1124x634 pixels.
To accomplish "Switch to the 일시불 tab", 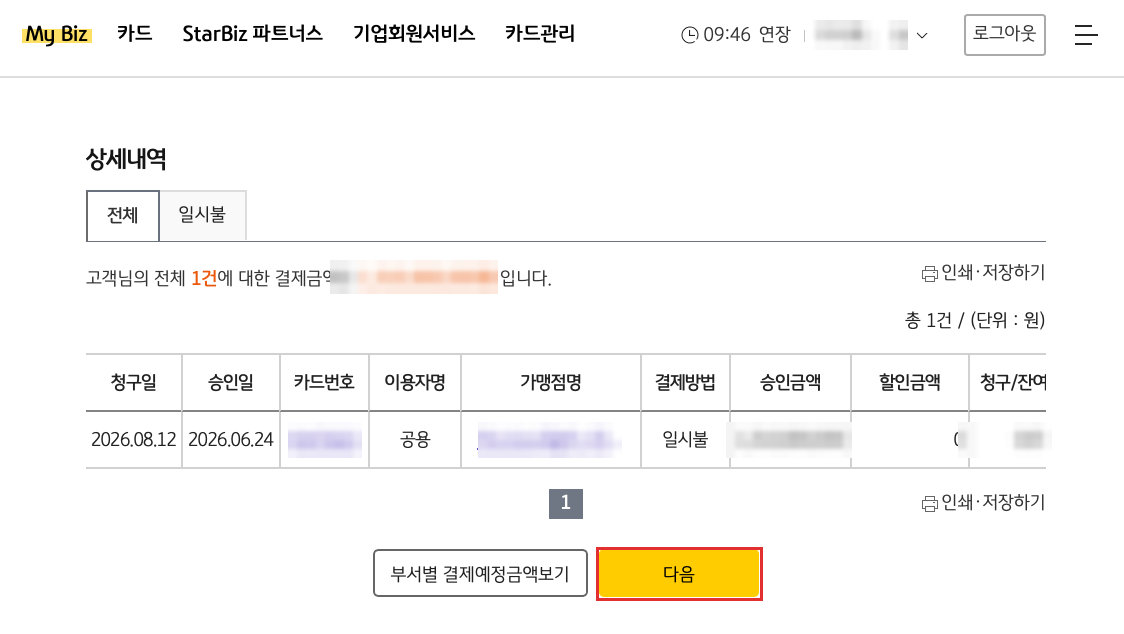I will pos(202,215).
